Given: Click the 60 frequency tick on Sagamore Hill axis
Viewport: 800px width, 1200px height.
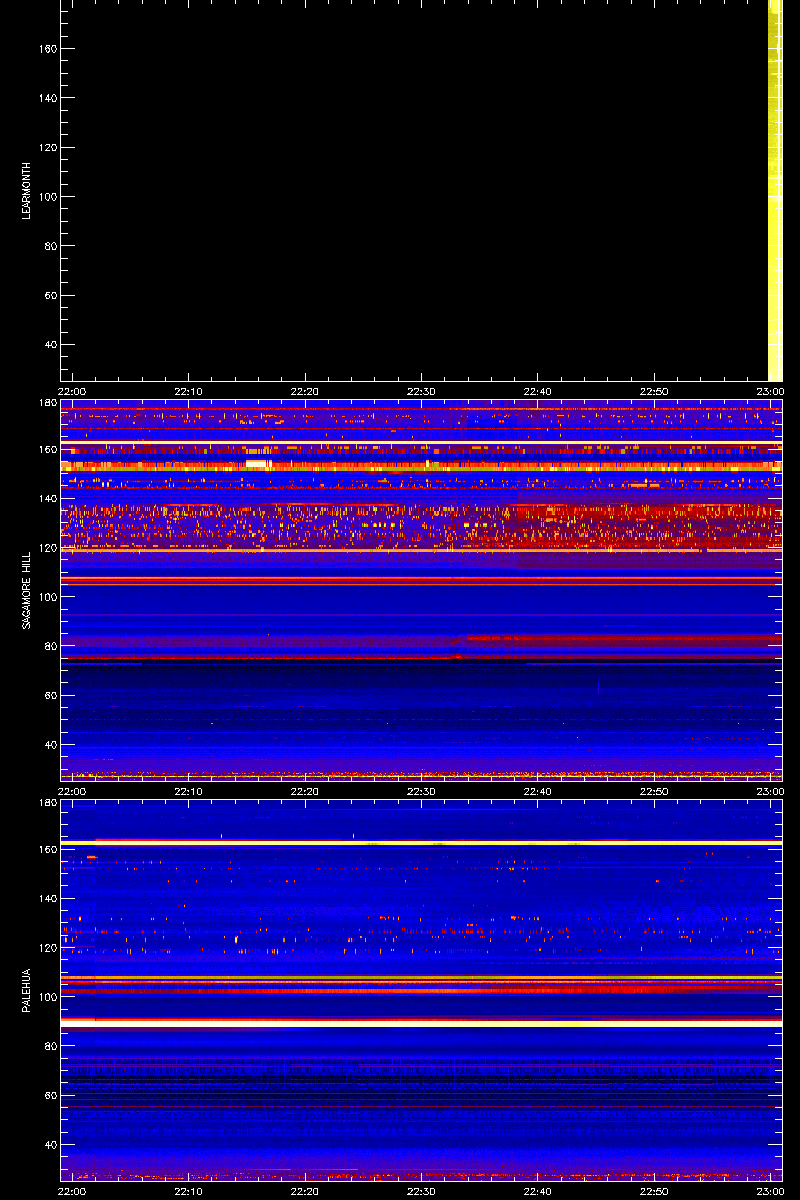Looking at the screenshot, I should [49, 696].
